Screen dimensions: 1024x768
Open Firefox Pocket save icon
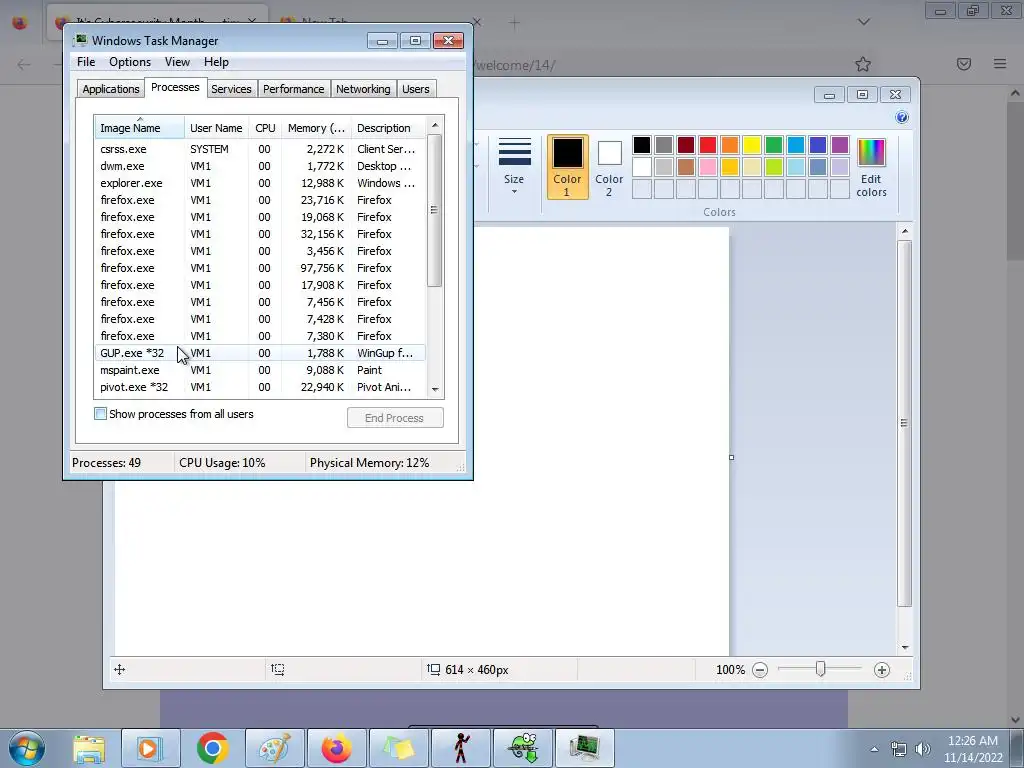coord(964,64)
